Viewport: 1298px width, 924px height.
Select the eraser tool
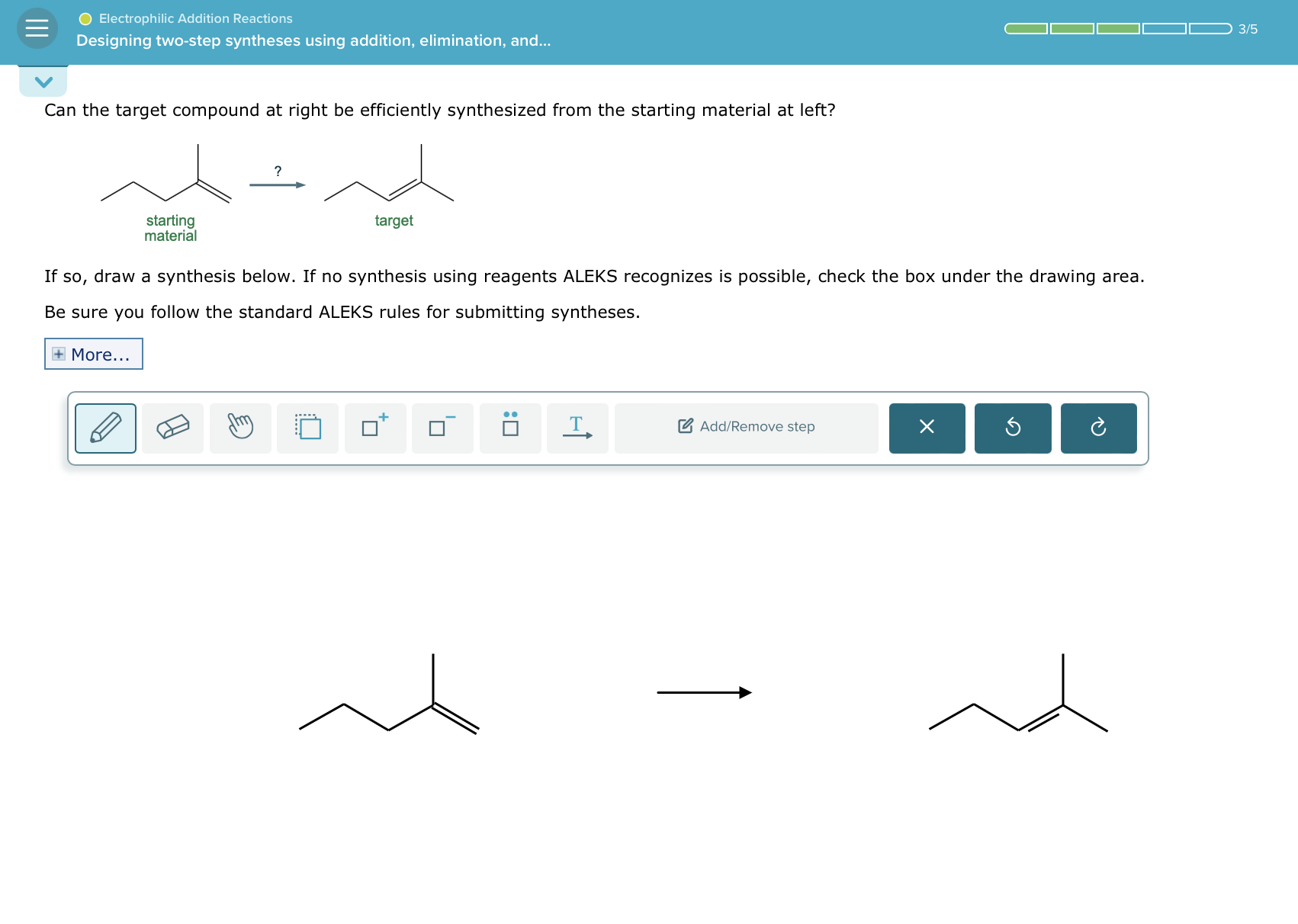point(172,428)
